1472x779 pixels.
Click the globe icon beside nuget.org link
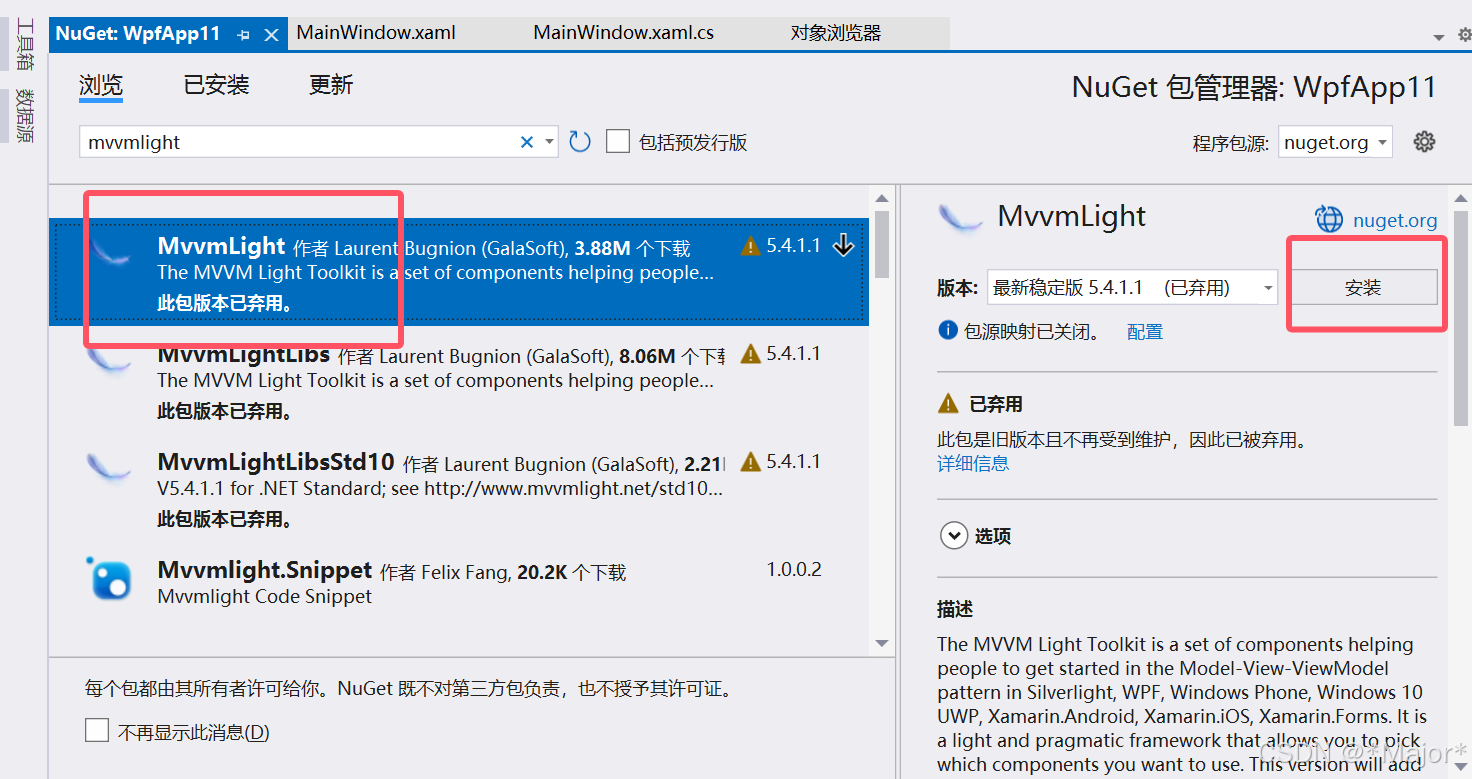[1328, 220]
